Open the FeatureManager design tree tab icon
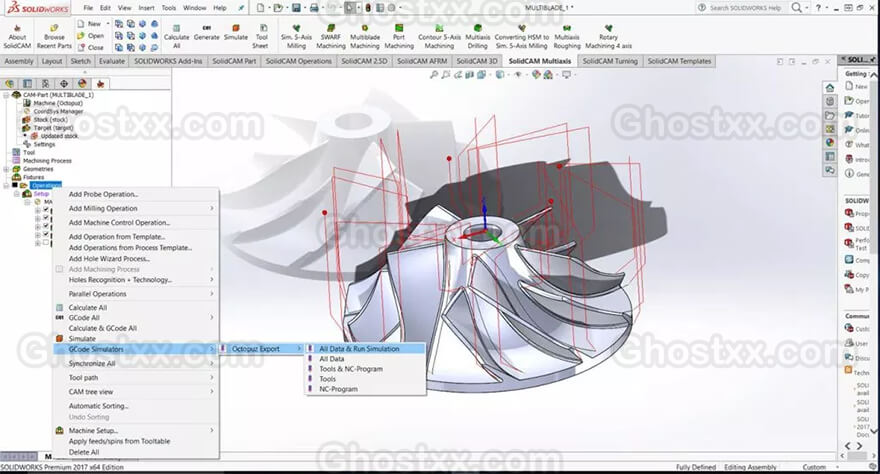 coord(9,84)
